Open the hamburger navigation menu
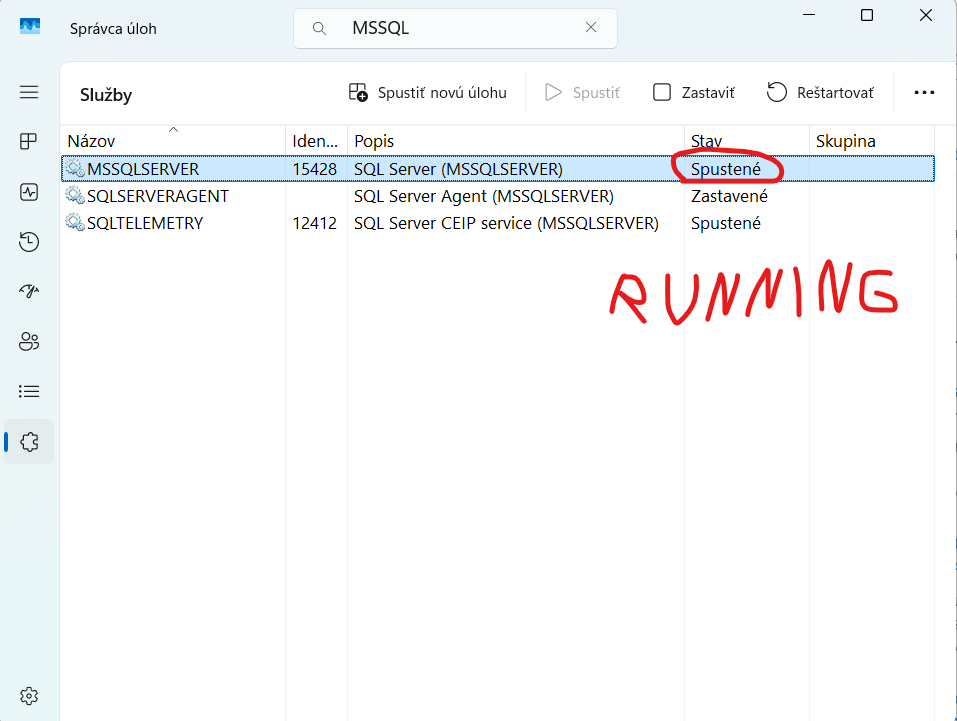The height and width of the screenshot is (721, 957). tap(29, 92)
